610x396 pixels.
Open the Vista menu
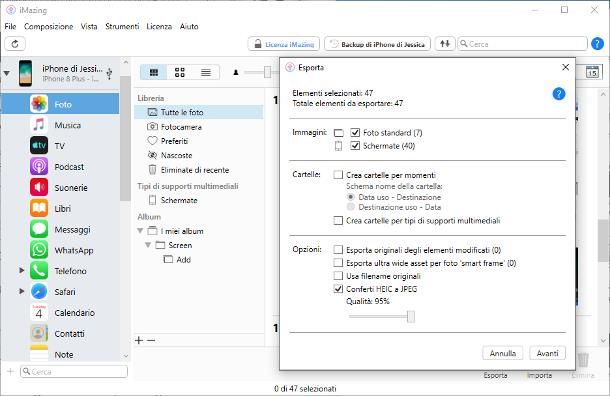point(89,26)
